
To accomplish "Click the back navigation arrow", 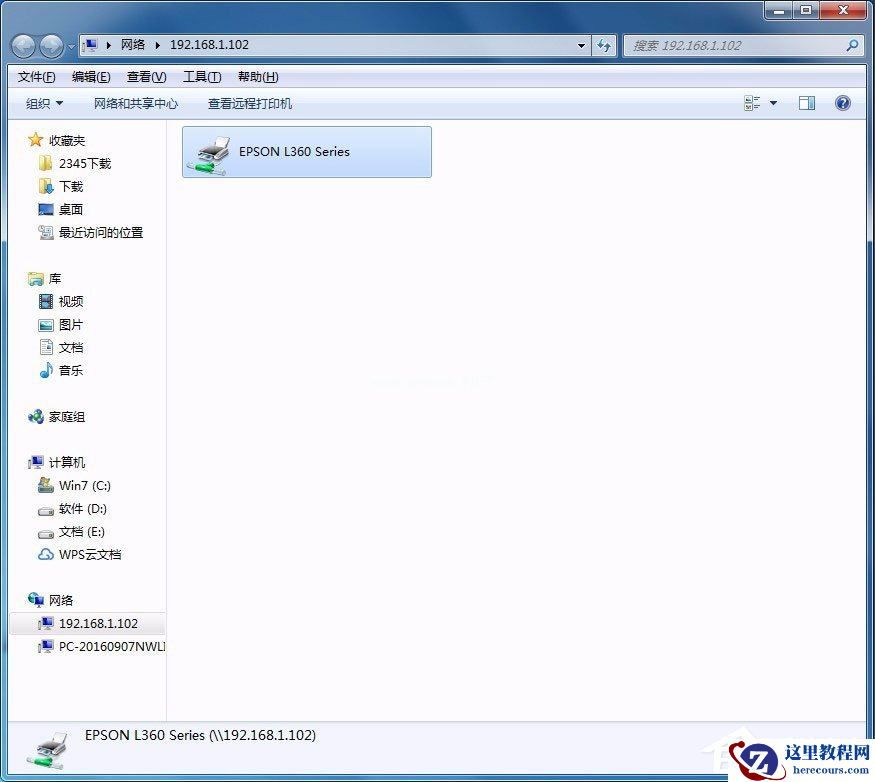I will [x=22, y=46].
